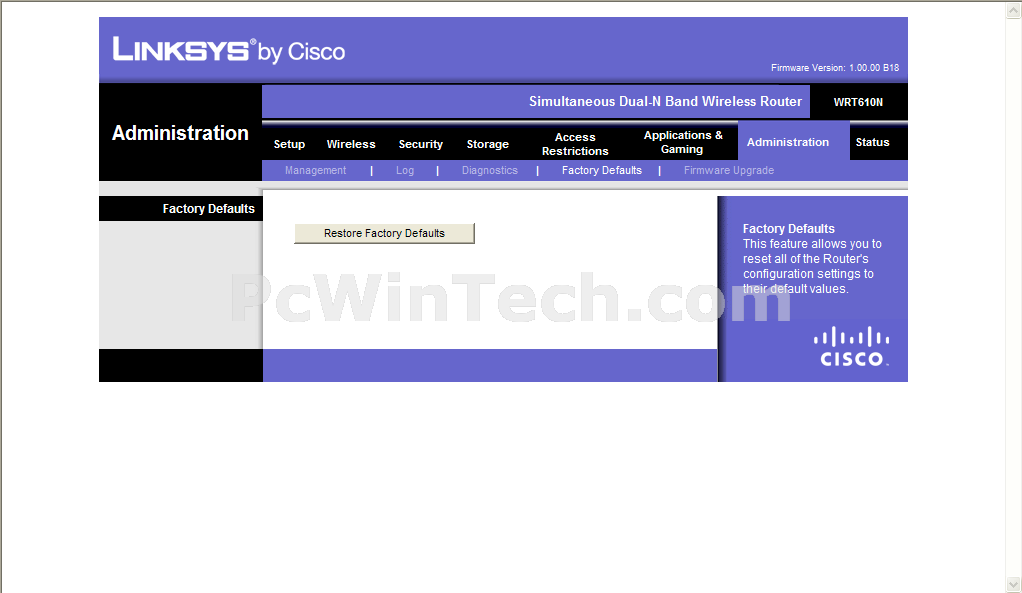Click the scrollbar up arrow
The height and width of the screenshot is (593, 1022).
(1014, 10)
